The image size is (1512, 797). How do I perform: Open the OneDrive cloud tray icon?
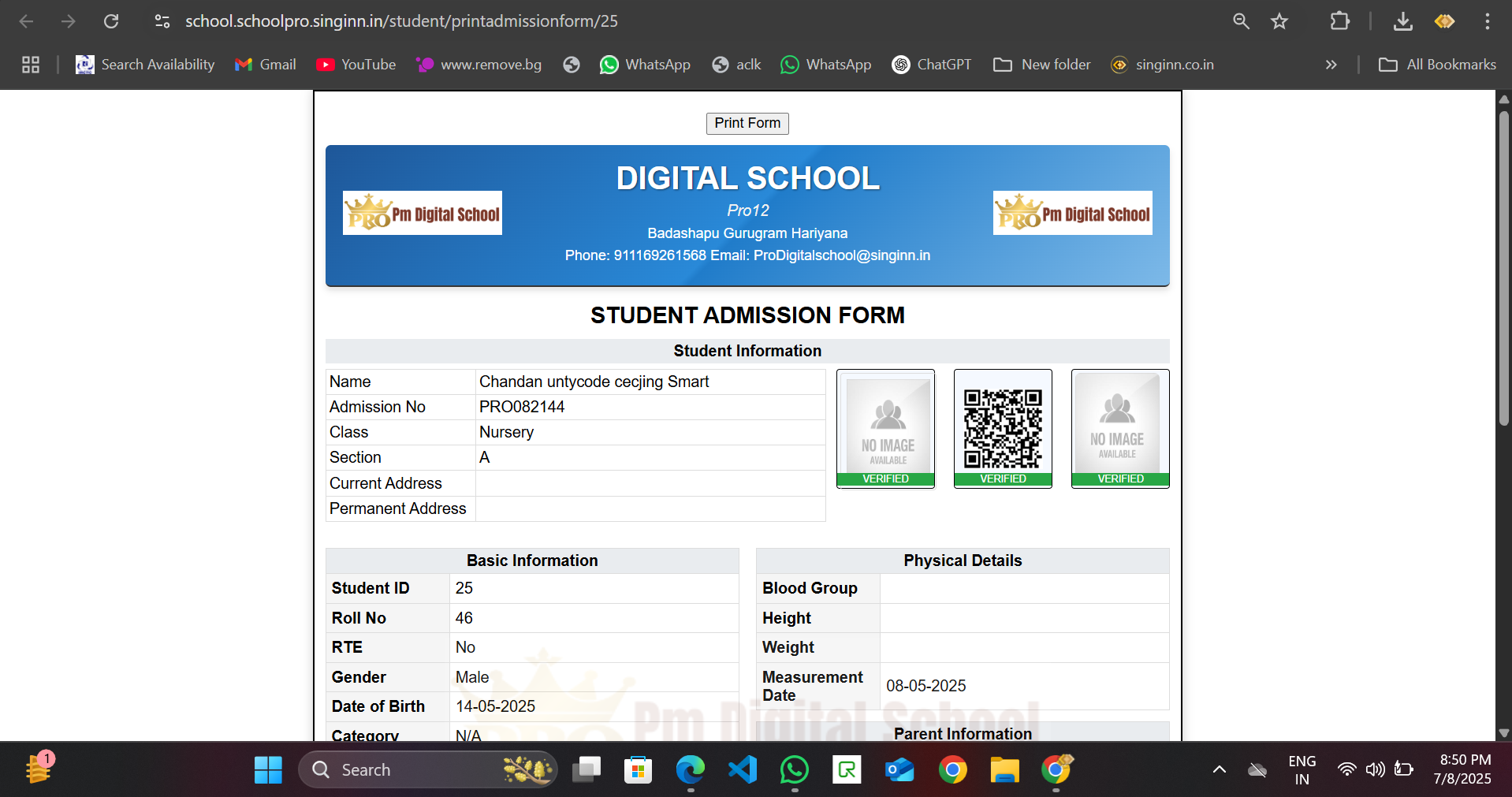pos(1257,769)
